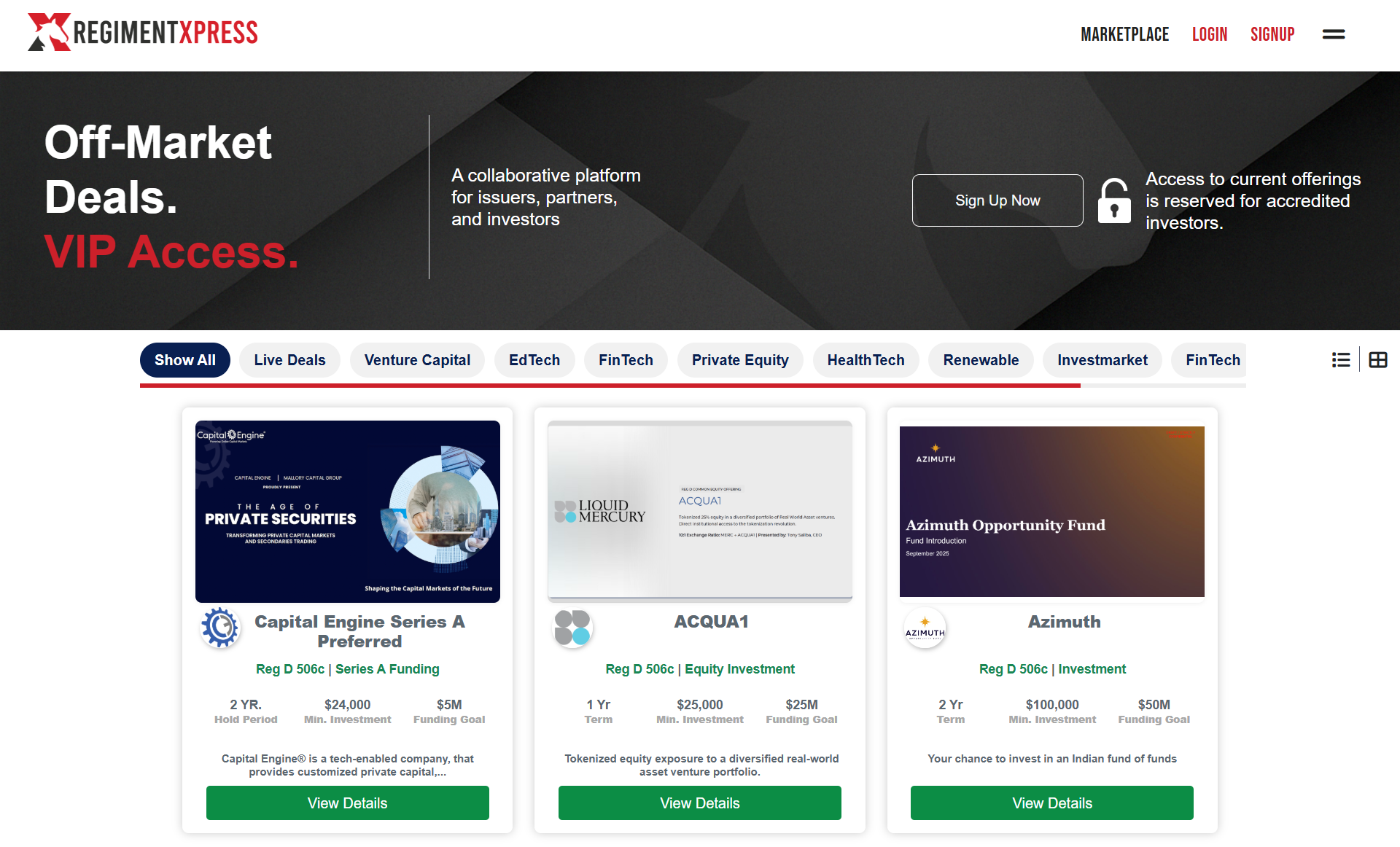Click 'VIP Access.' hero heading
This screenshot has width=1400, height=847.
171,252
